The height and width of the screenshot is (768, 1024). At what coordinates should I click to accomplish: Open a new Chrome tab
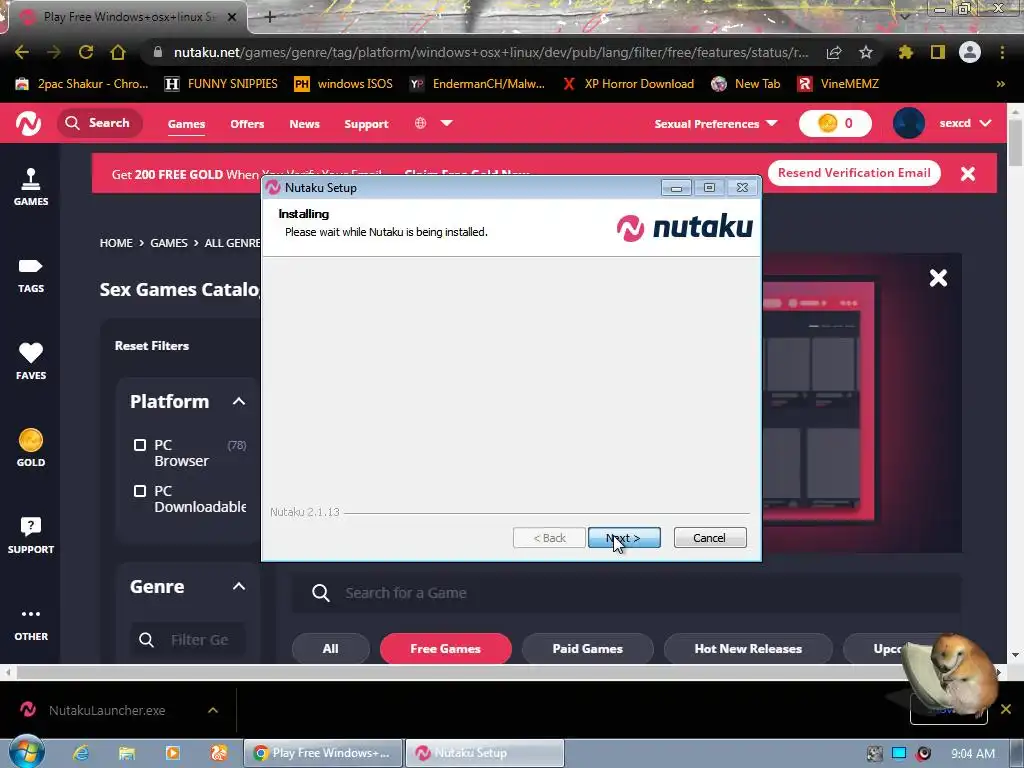pyautogui.click(x=270, y=17)
